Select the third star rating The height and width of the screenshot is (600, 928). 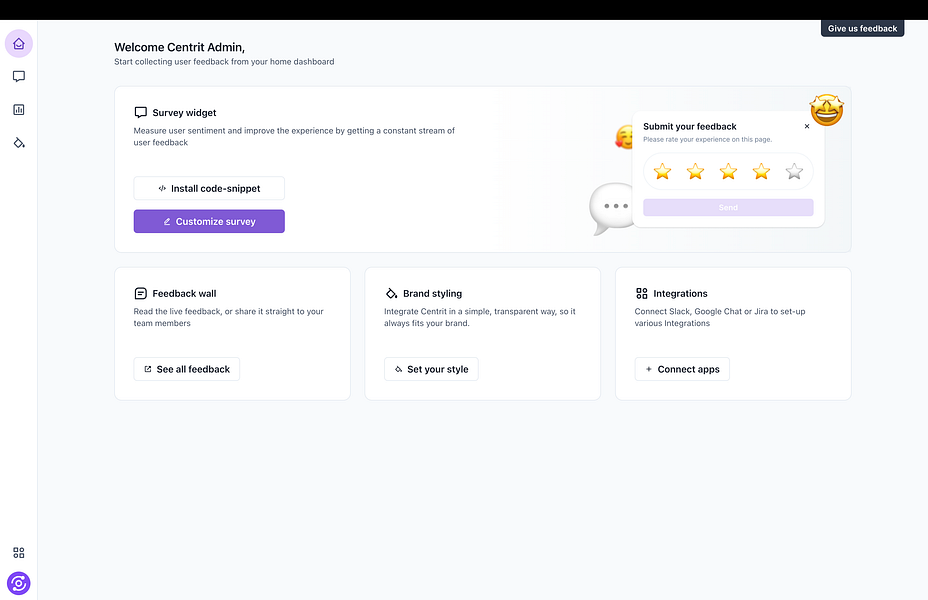coord(728,172)
